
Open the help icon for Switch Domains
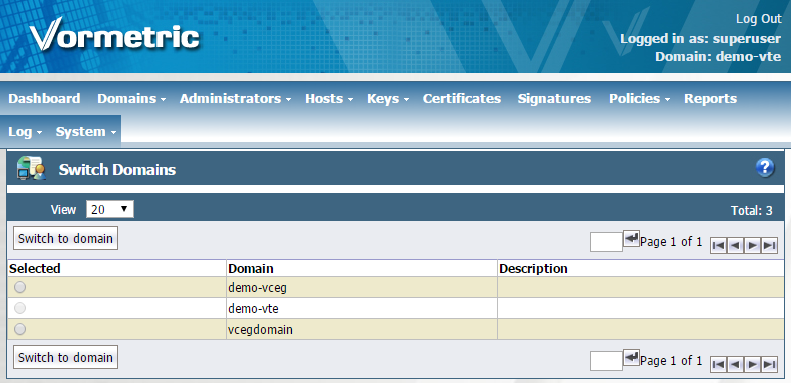tap(765, 168)
